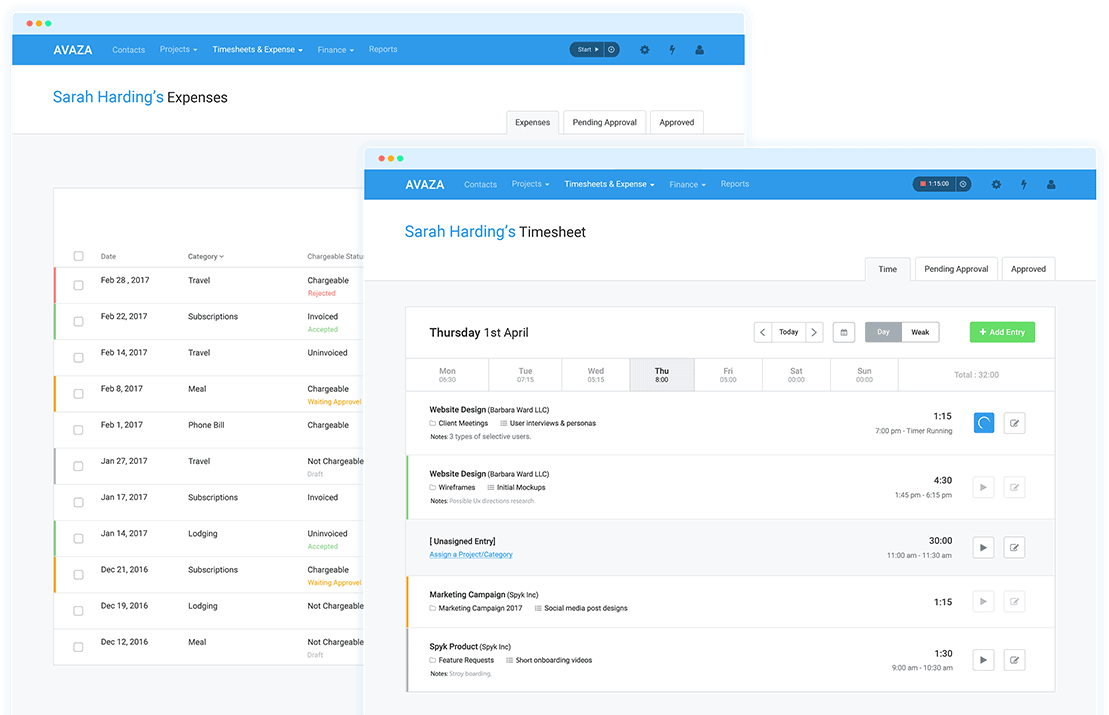Edit the Website Design Wireframes entry
This screenshot has height=715, width=1109.
(1014, 487)
